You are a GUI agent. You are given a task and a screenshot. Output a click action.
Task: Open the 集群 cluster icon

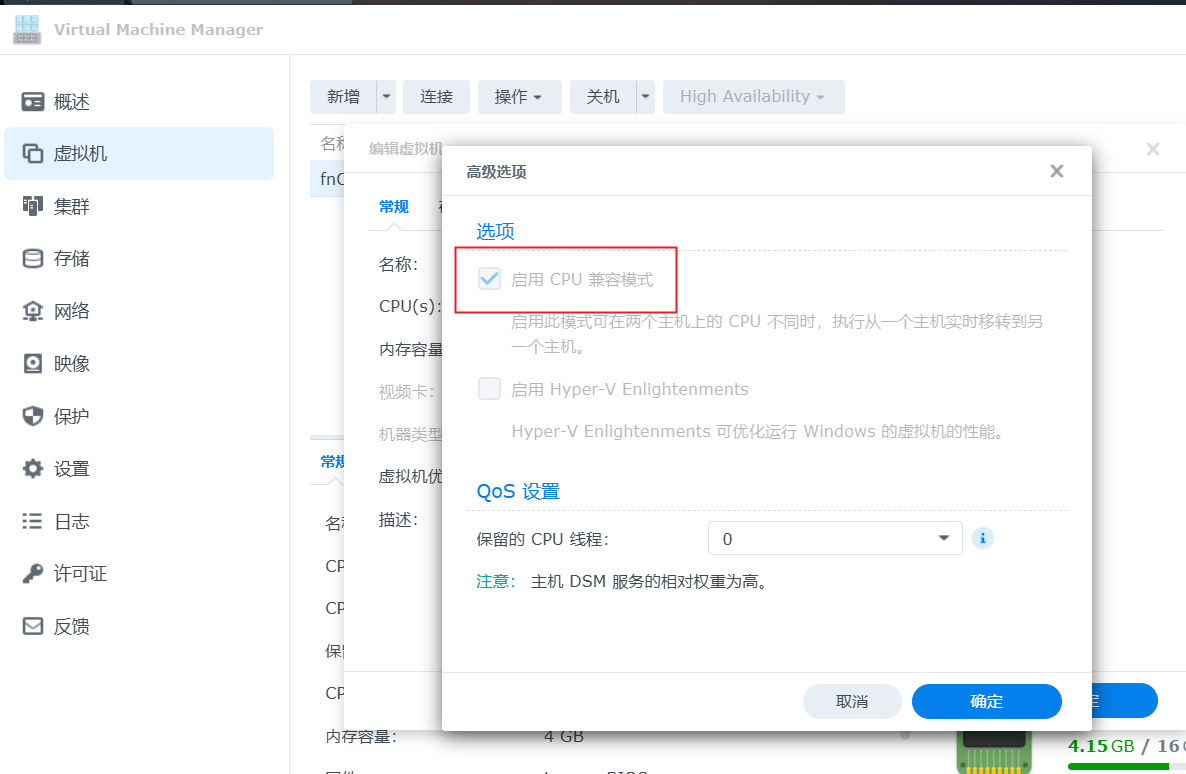(33, 206)
